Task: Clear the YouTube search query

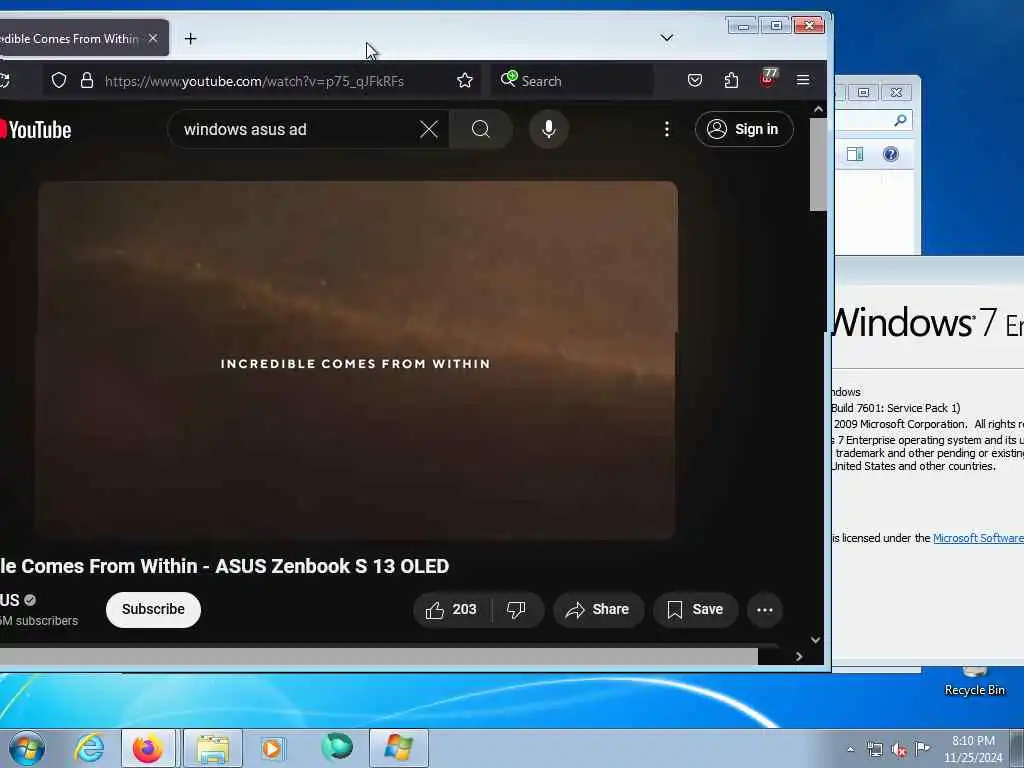Action: tap(429, 129)
